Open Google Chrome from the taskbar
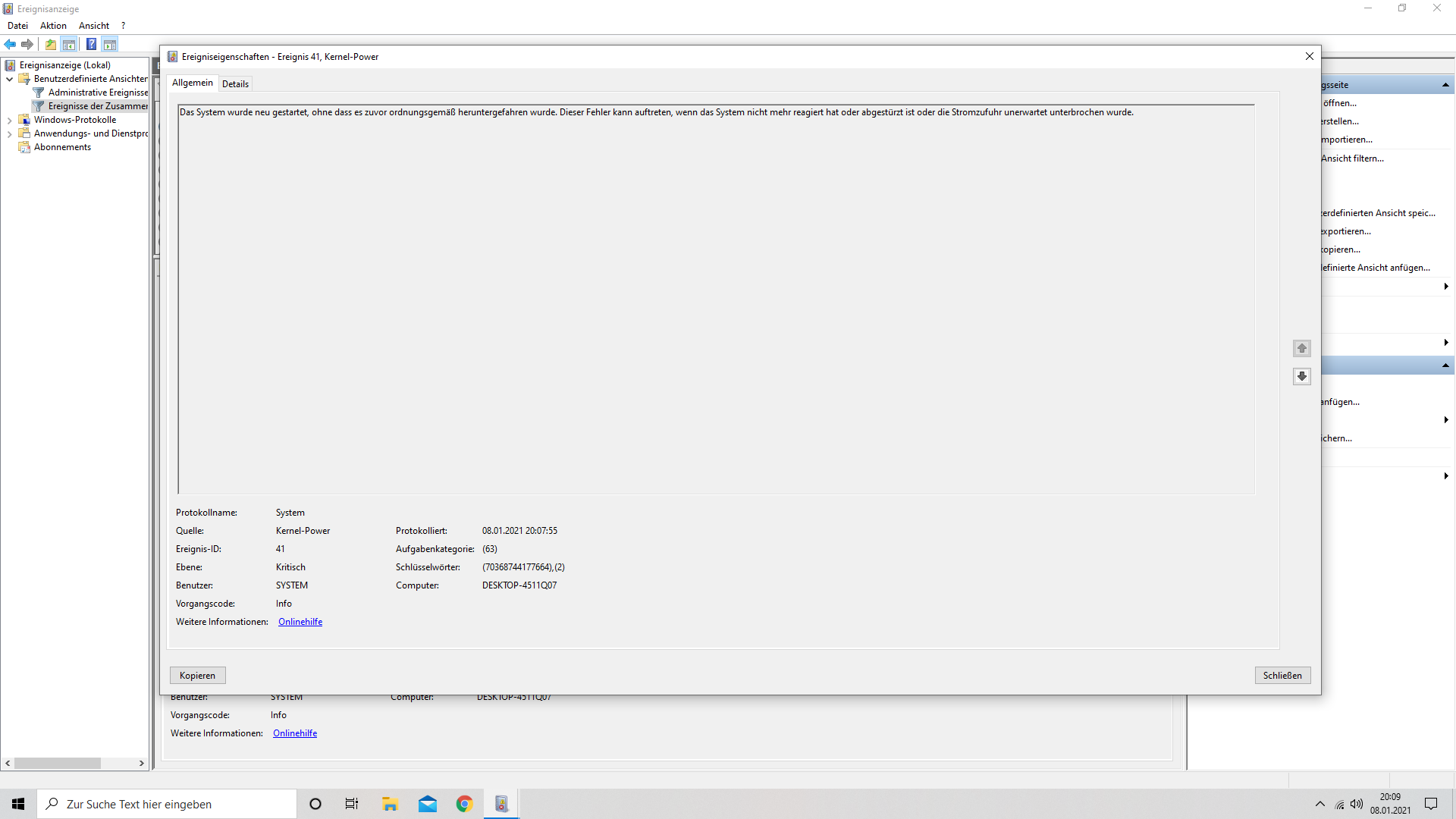Viewport: 1456px width, 819px height. 464,804
